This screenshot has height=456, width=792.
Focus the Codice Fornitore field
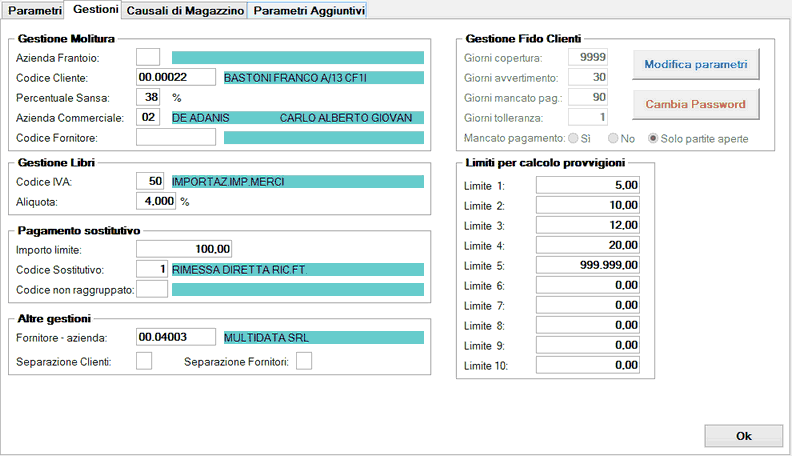pos(176,137)
